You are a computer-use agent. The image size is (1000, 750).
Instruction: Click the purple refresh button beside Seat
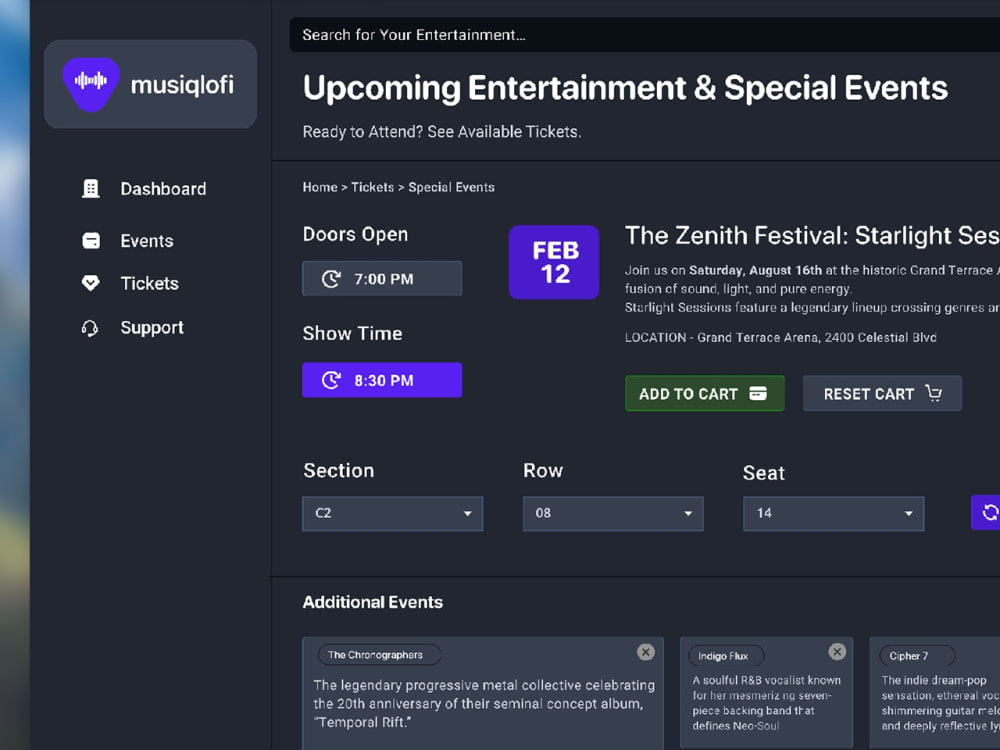click(x=985, y=512)
